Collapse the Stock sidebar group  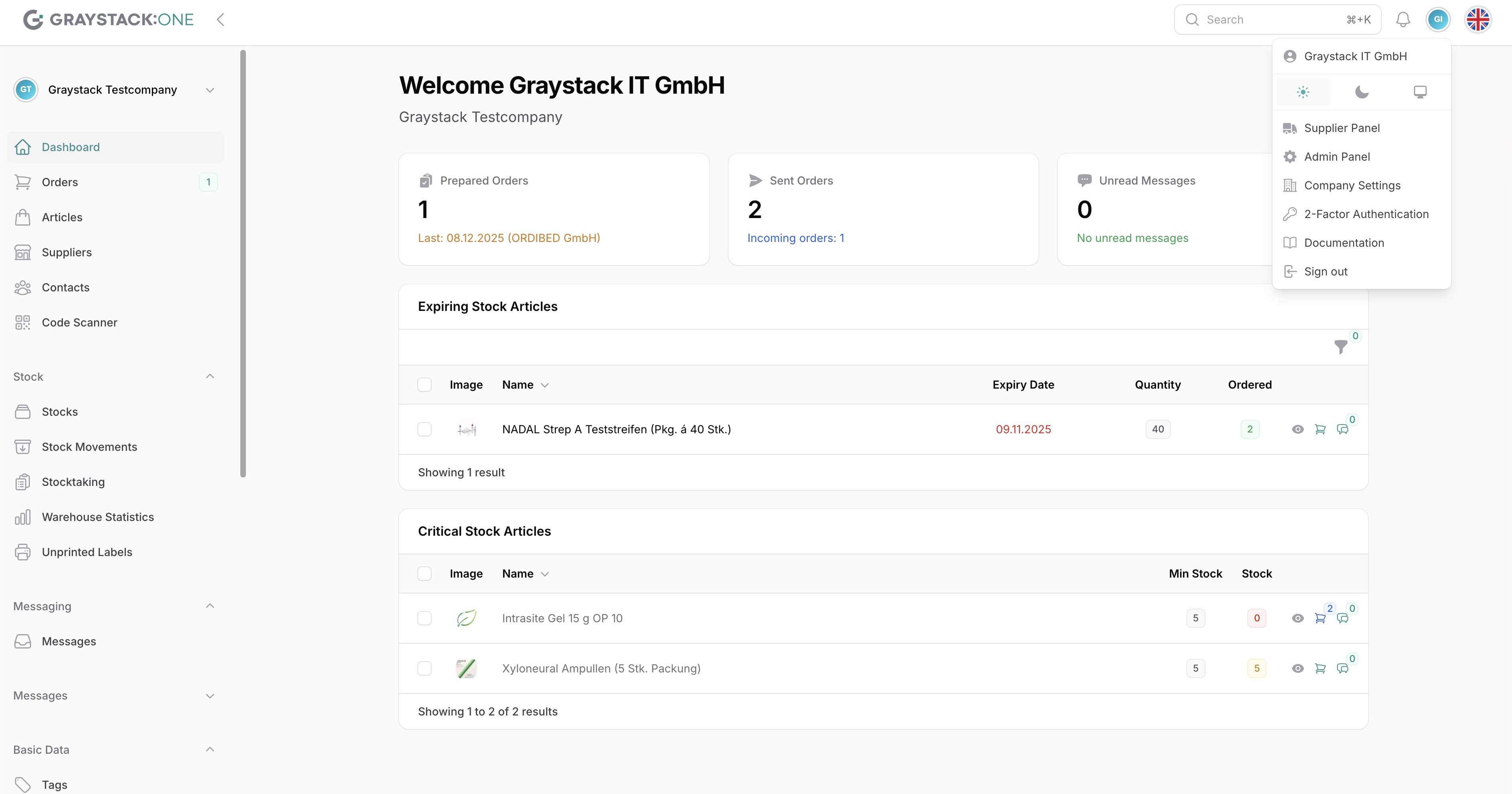210,376
